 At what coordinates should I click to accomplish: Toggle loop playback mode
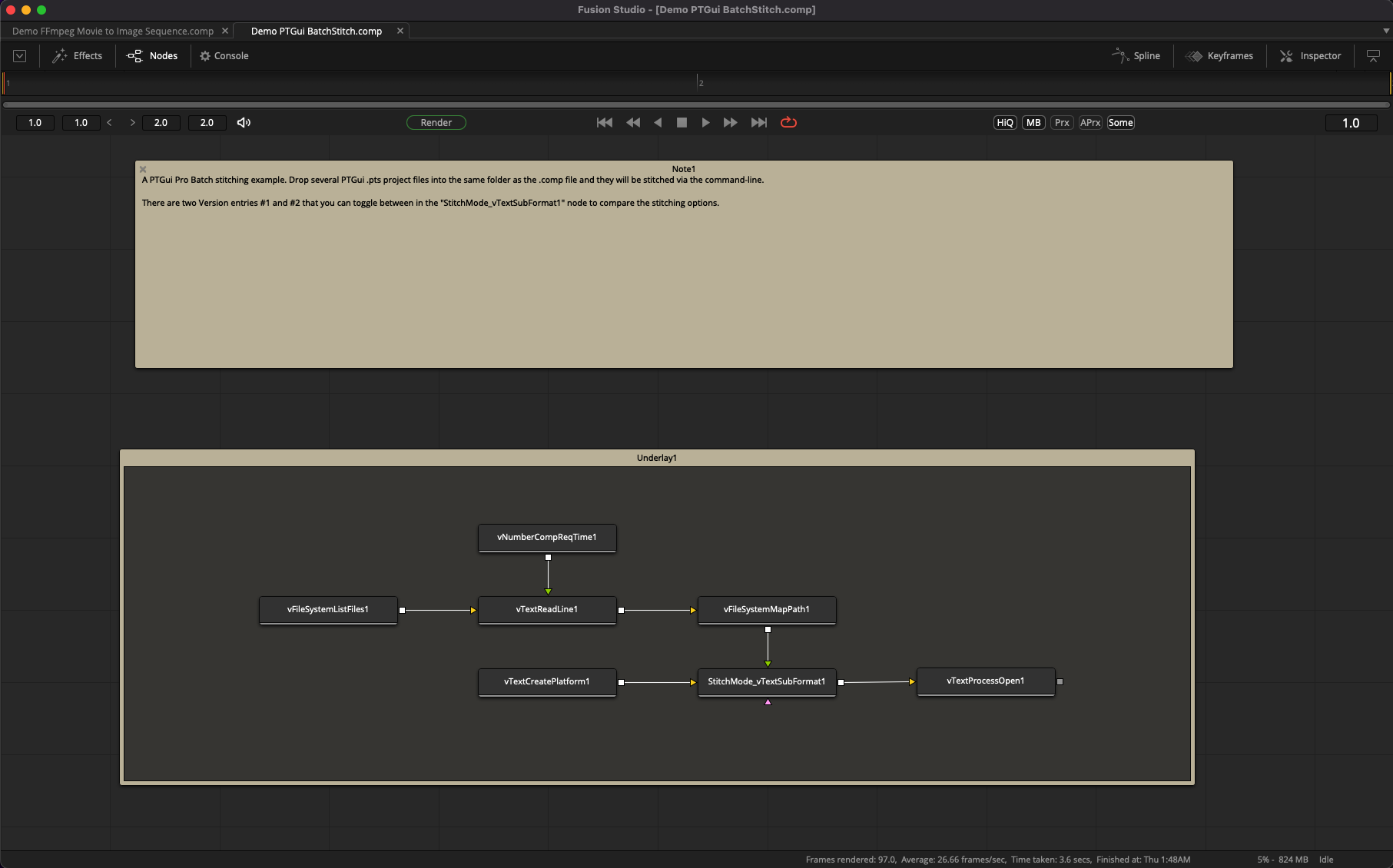tap(788, 123)
